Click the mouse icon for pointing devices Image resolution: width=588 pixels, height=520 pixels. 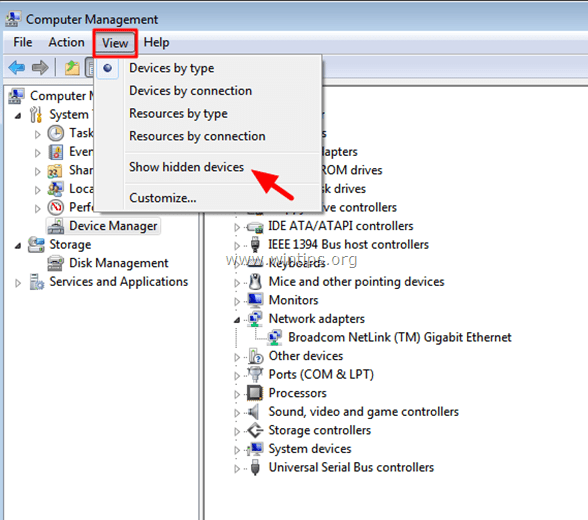click(x=255, y=282)
